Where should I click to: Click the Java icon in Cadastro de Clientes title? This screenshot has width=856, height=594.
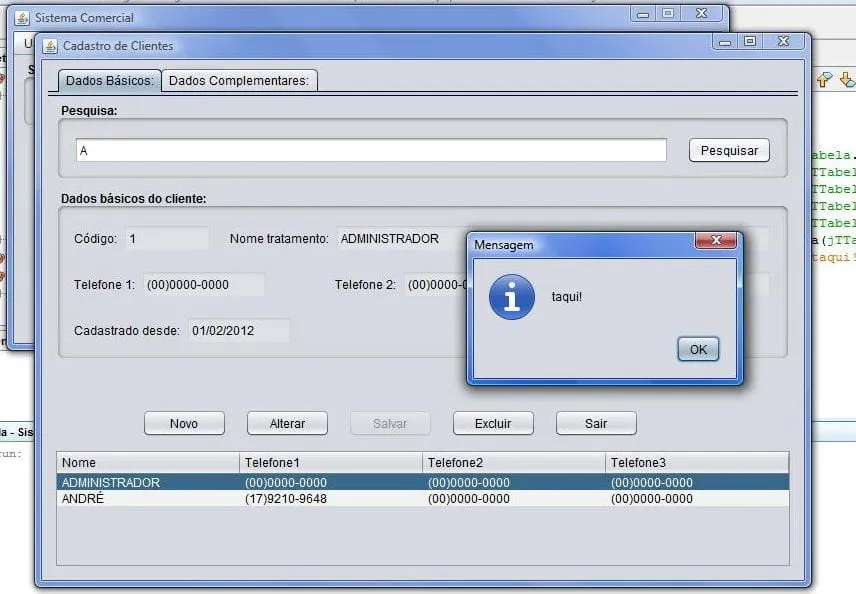click(x=50, y=46)
